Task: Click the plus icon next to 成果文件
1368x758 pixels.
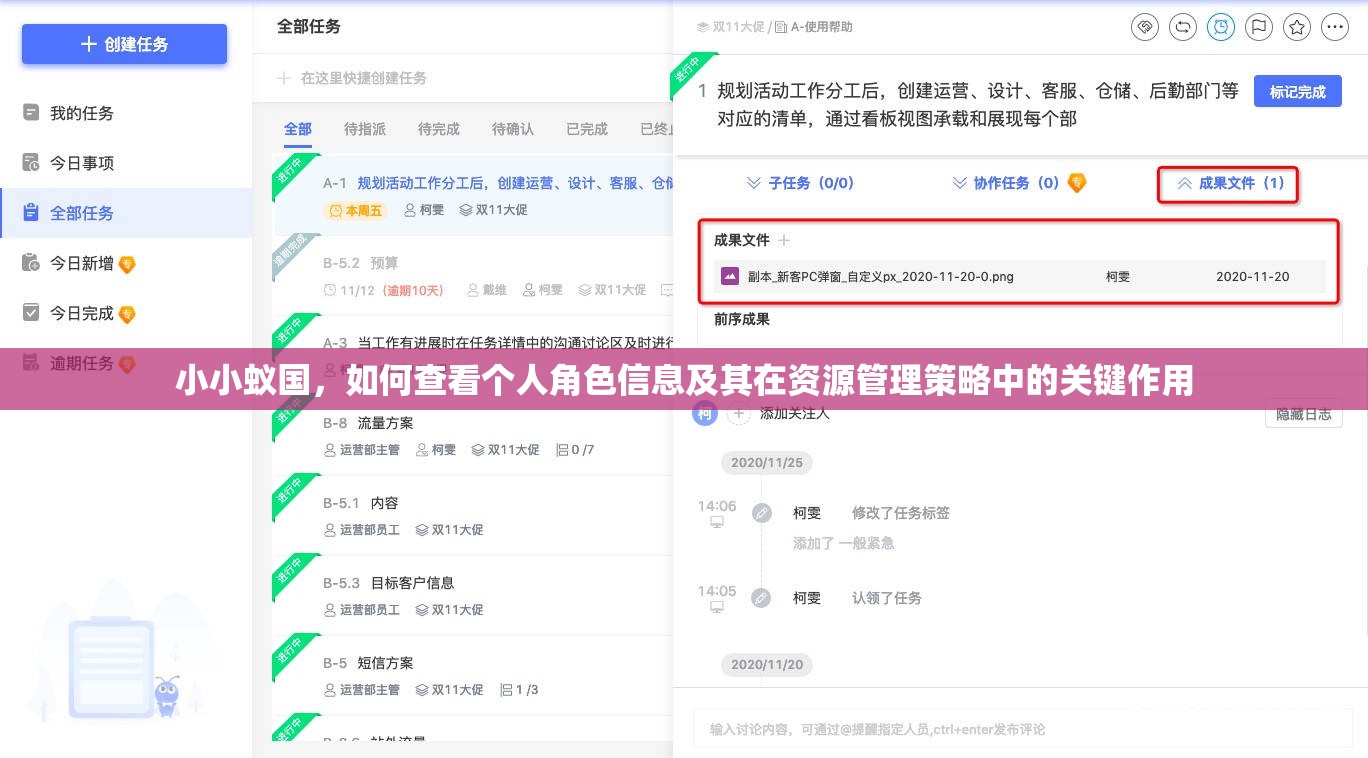Action: (784, 240)
